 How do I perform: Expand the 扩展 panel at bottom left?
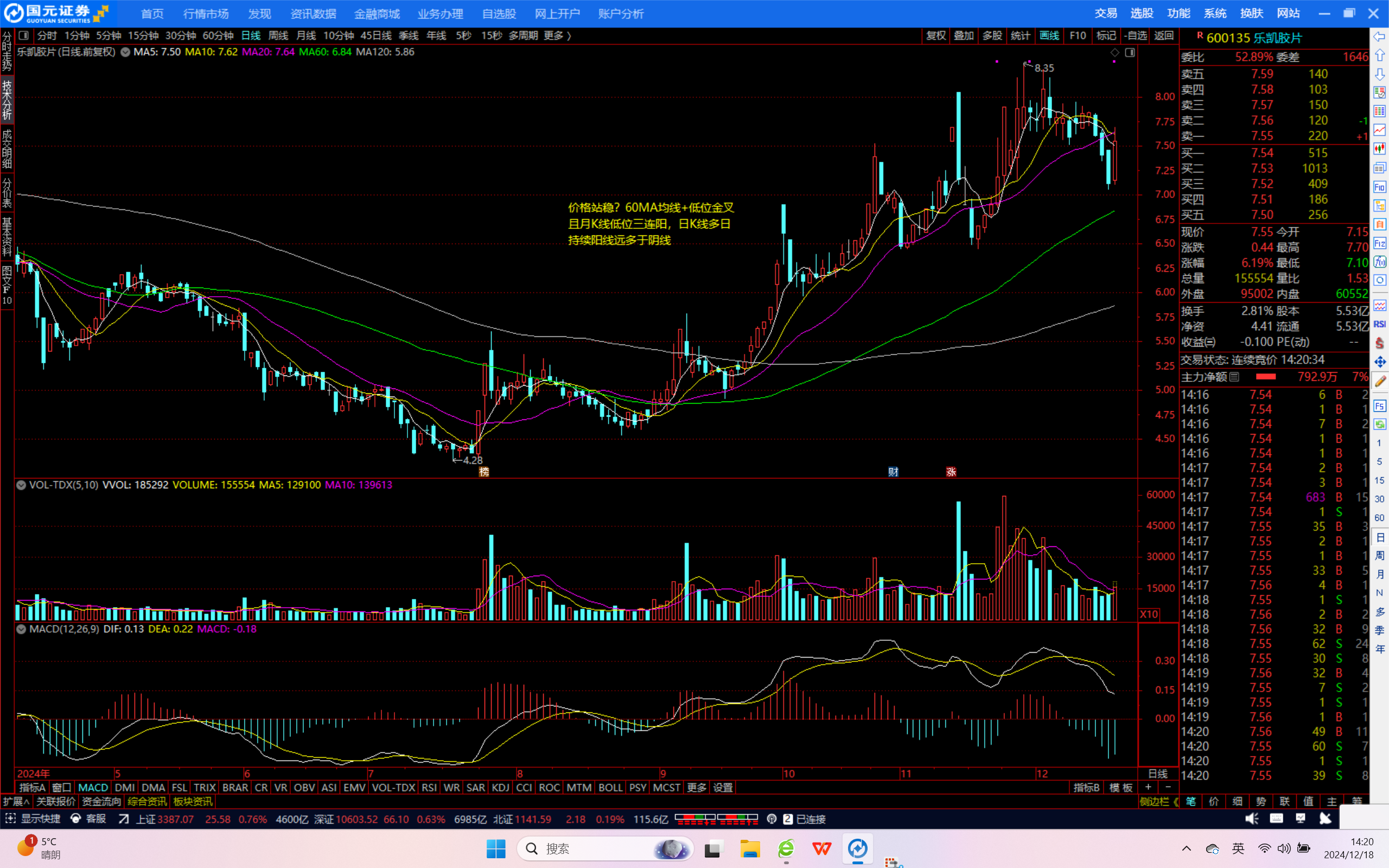pyautogui.click(x=16, y=801)
